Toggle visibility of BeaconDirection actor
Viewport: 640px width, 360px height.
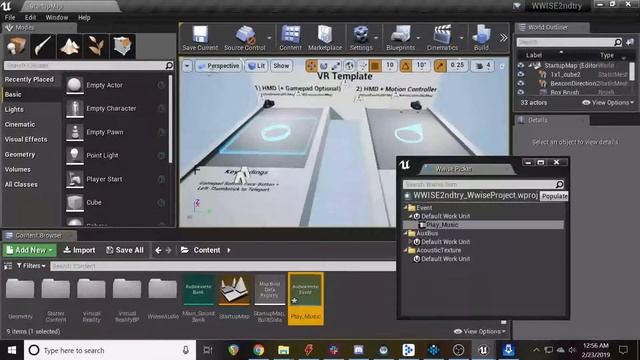pos(521,83)
